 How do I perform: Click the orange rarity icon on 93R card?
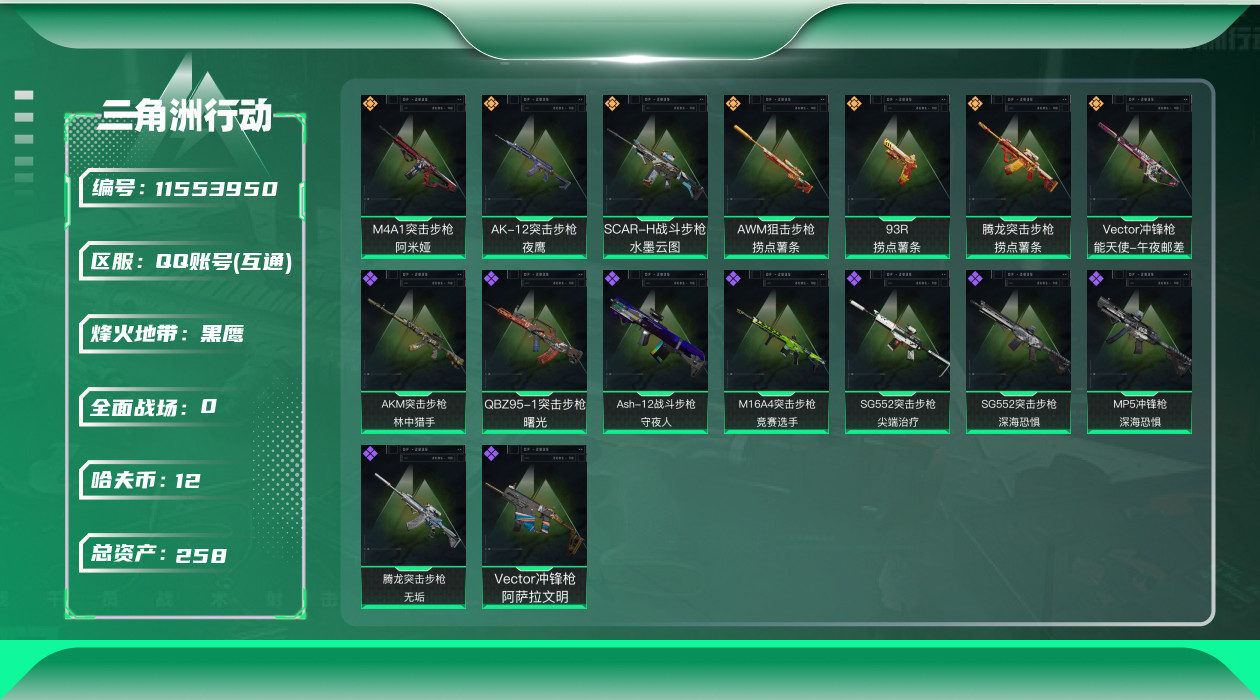[x=854, y=103]
